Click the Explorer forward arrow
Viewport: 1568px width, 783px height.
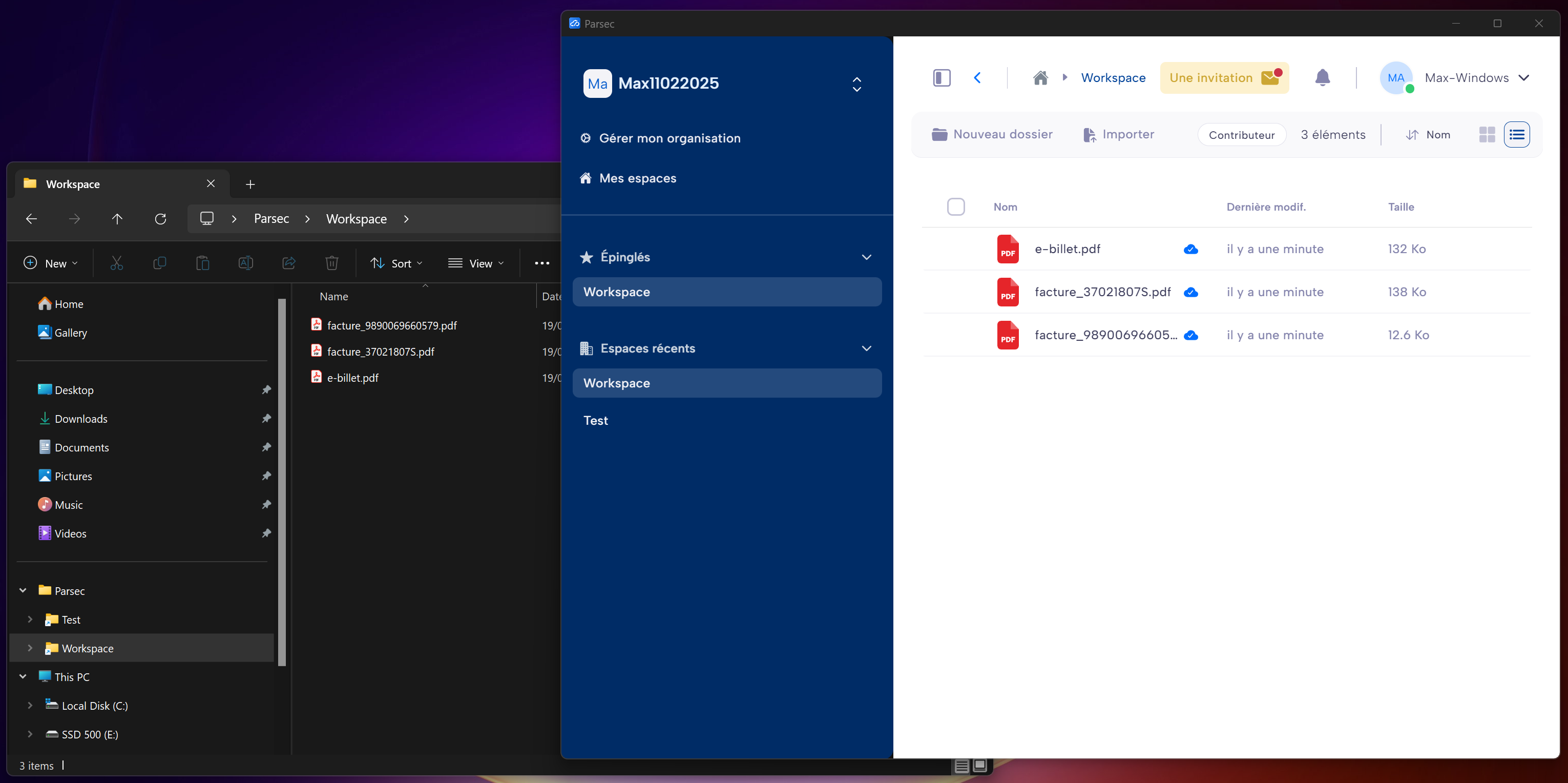[74, 219]
